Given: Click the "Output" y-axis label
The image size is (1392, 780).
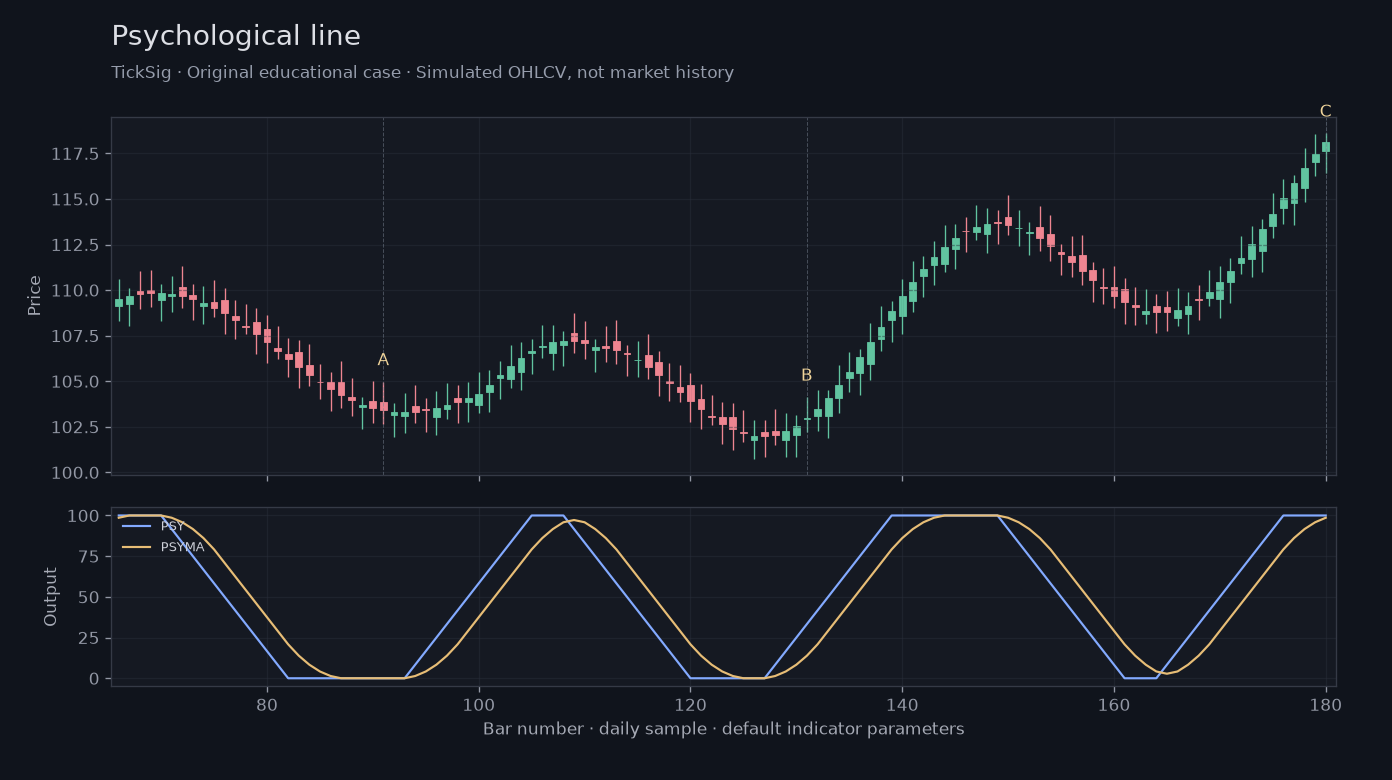Looking at the screenshot, I should [51, 597].
